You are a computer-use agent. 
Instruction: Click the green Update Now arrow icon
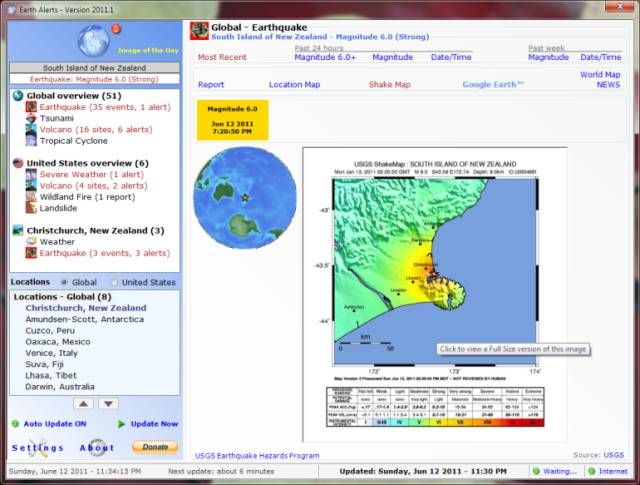122,424
